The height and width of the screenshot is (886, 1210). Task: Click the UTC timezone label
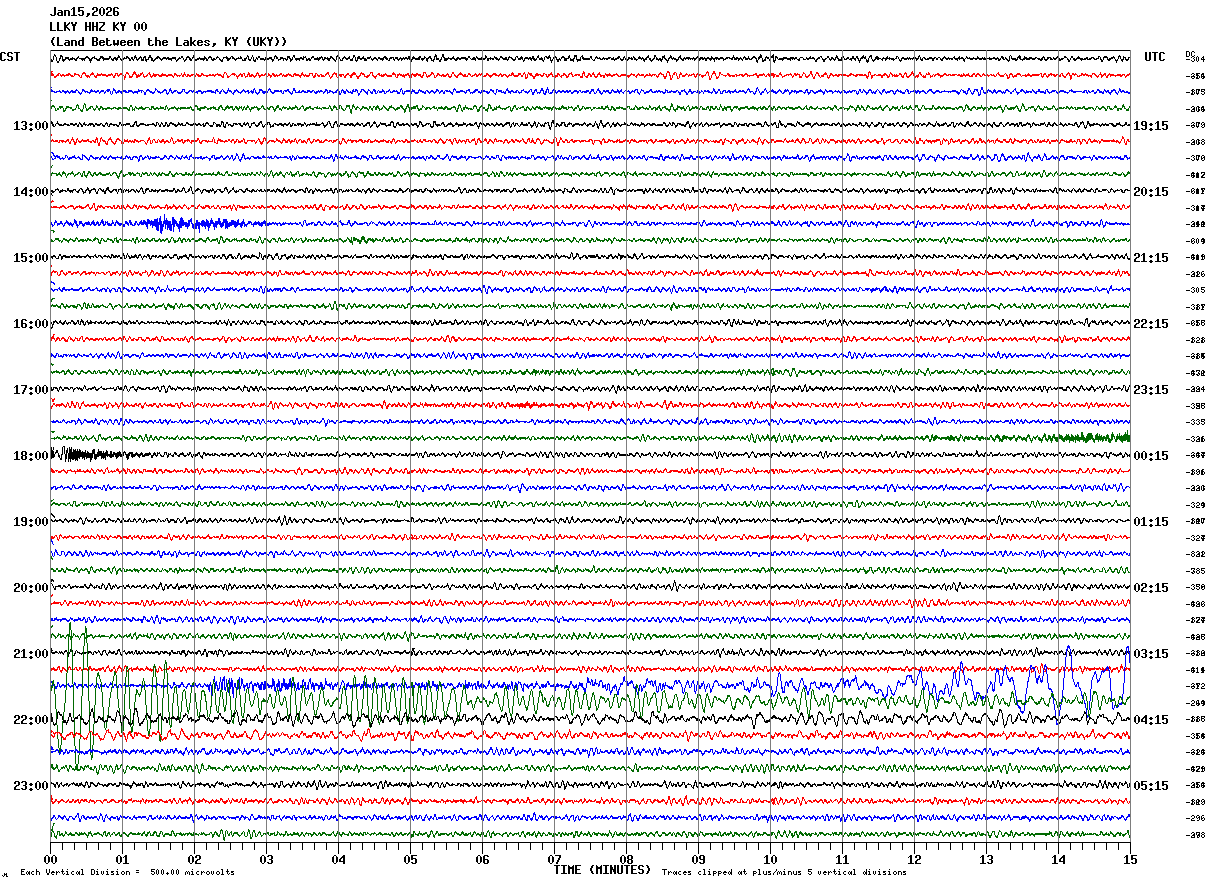1155,57
